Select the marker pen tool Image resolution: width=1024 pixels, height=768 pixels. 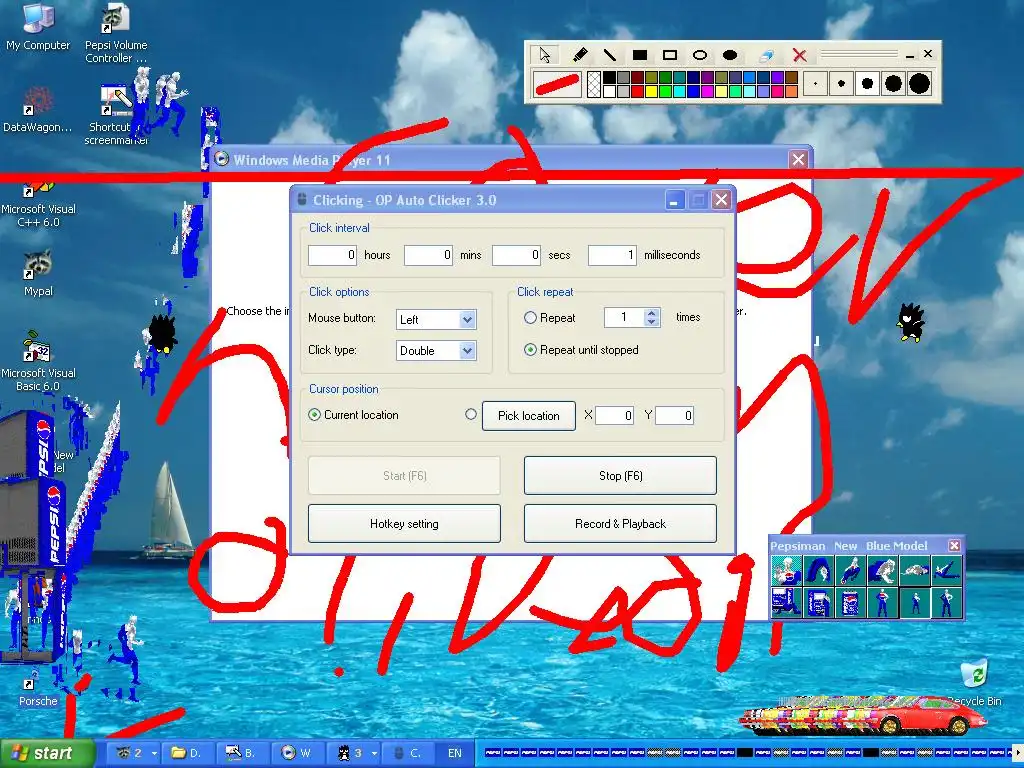pyautogui.click(x=579, y=55)
